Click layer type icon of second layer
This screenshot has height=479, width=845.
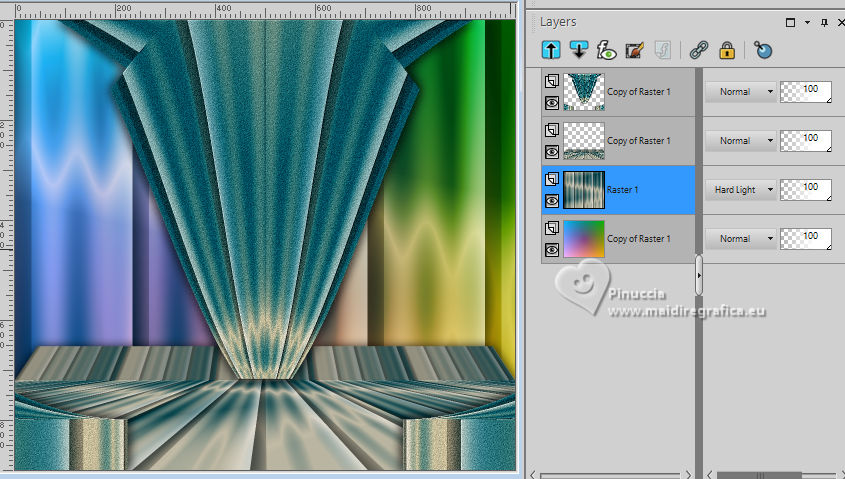(x=551, y=130)
